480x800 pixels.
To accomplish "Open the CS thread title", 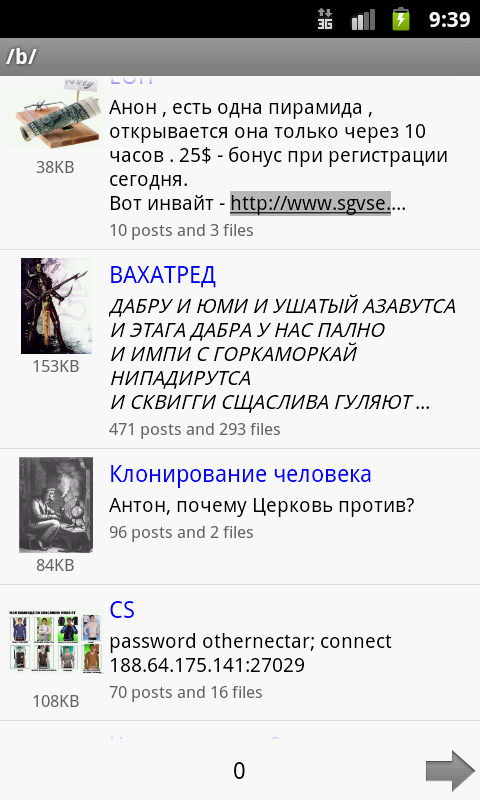I will pyautogui.click(x=122, y=610).
